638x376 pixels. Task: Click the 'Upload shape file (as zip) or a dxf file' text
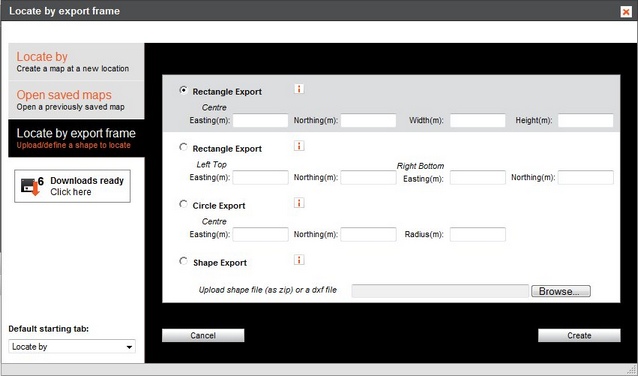click(x=268, y=290)
